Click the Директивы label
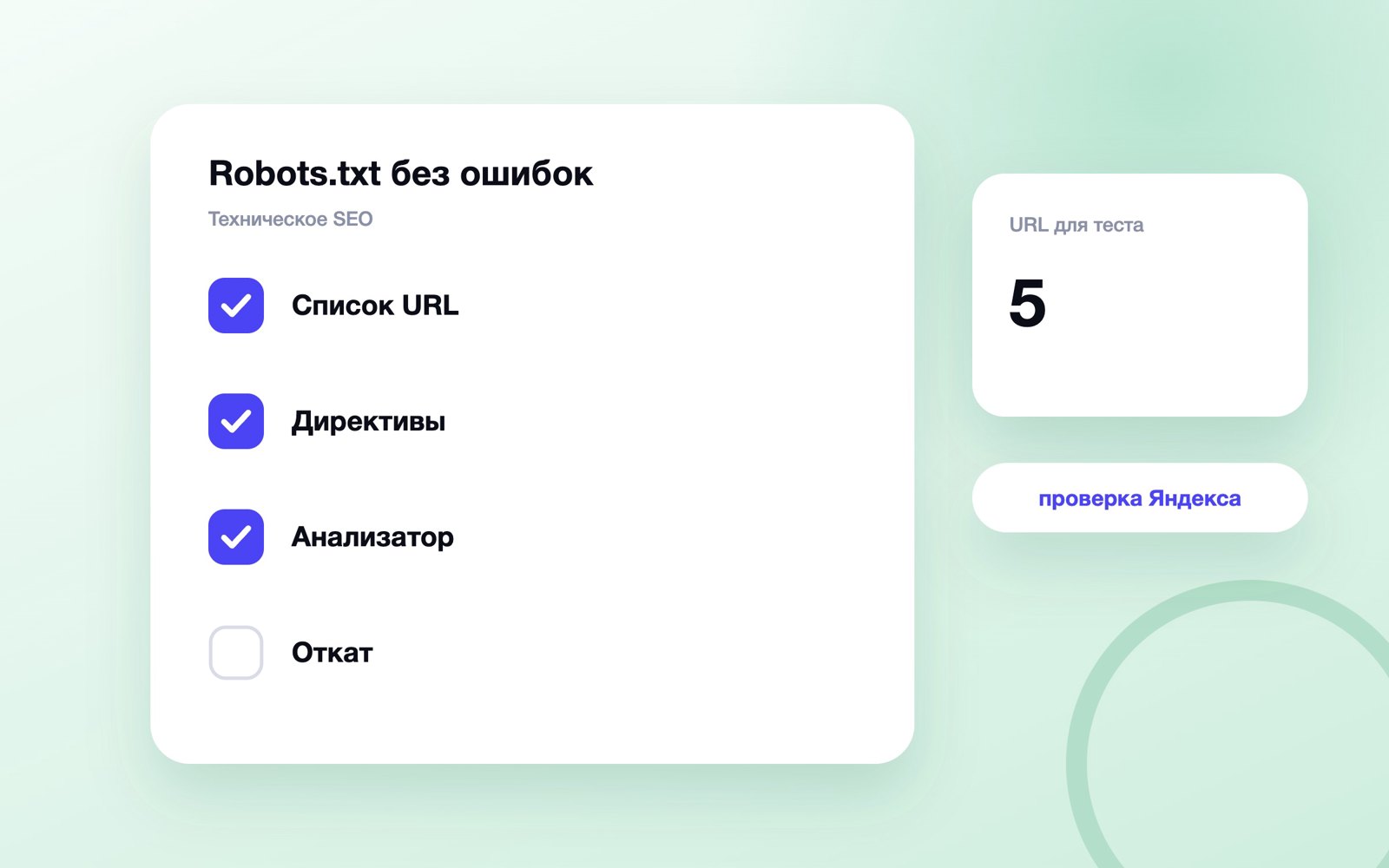The image size is (1389, 868). [368, 422]
